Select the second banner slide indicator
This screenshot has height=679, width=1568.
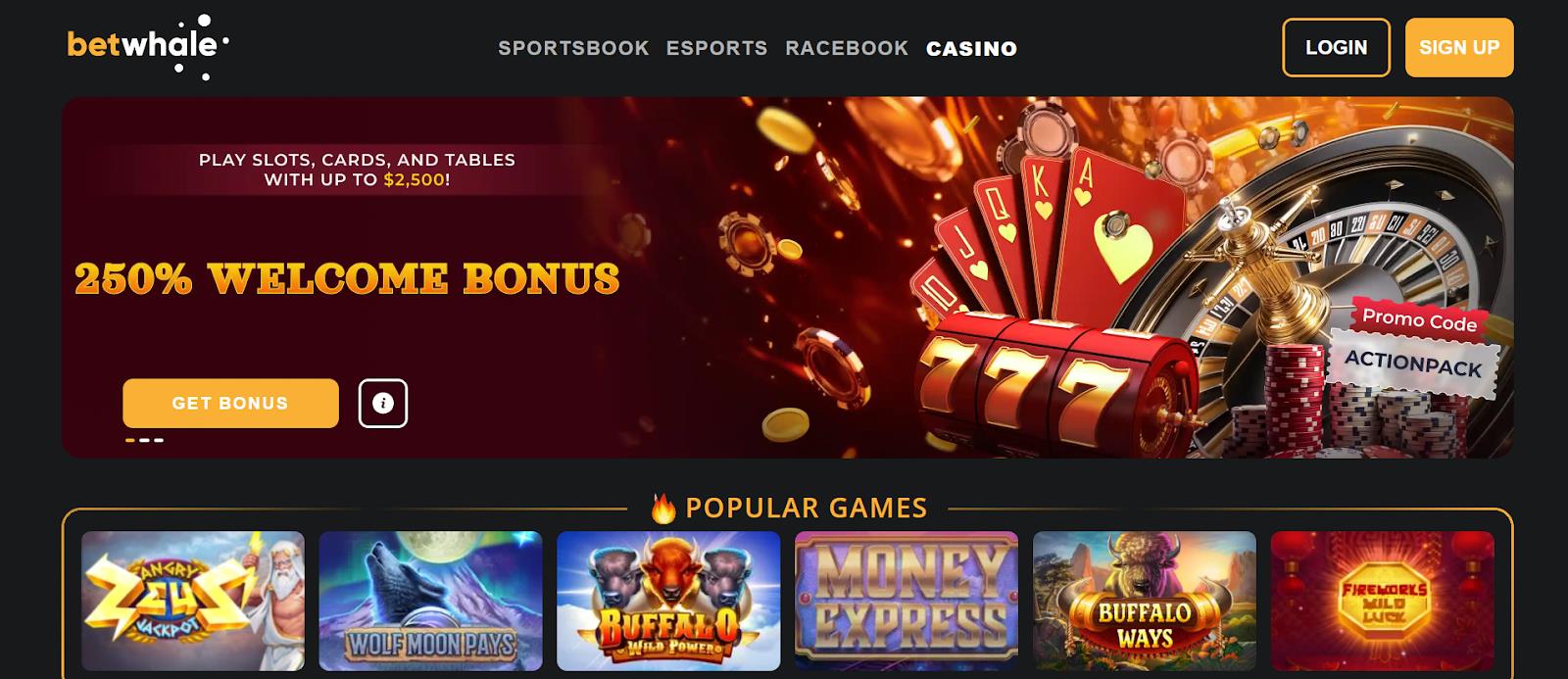point(144,440)
